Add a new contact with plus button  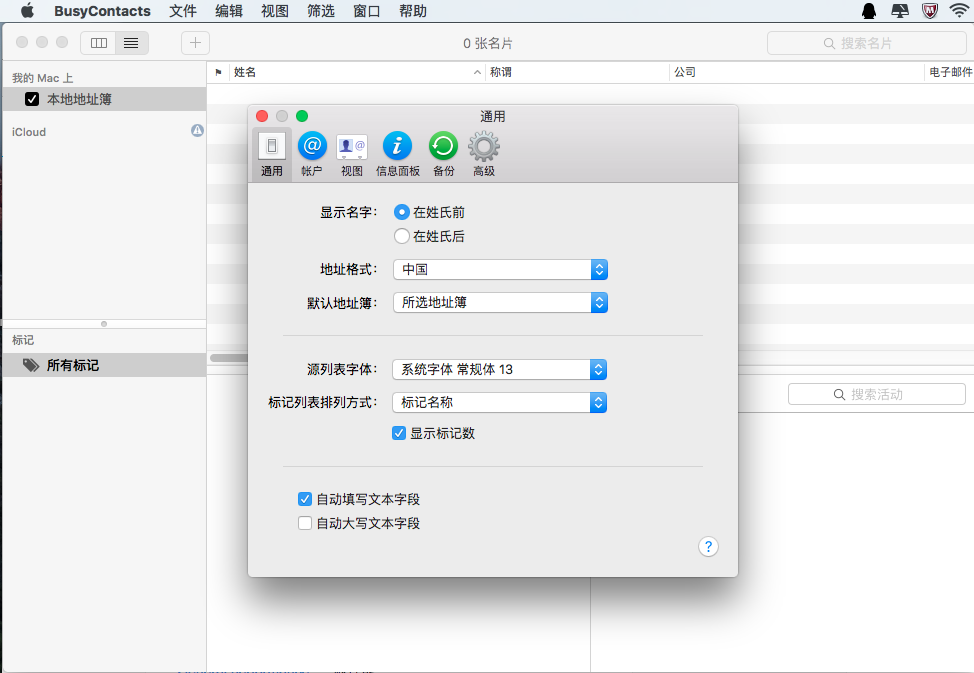(x=195, y=43)
